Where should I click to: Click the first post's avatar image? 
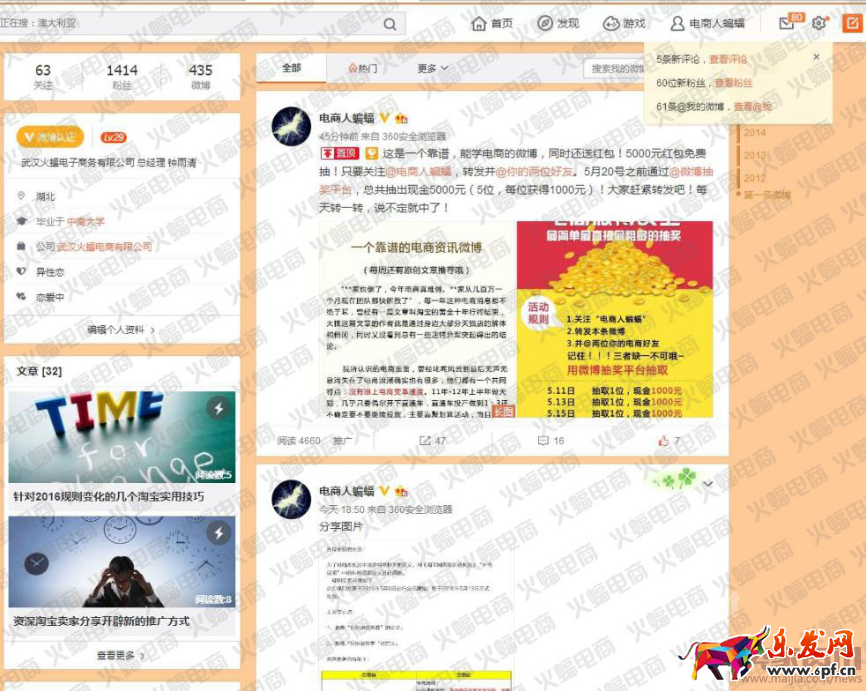tap(291, 126)
